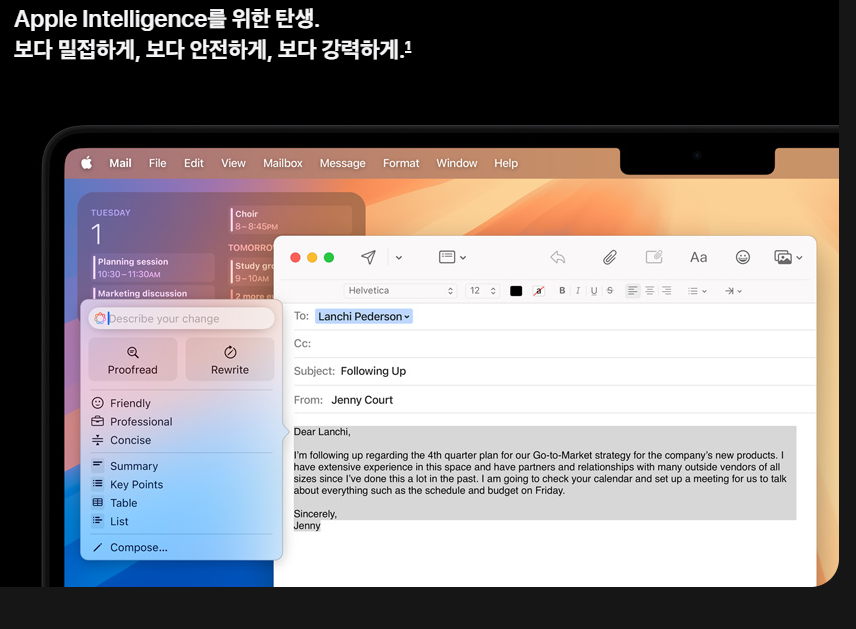Toggle underline formatting

pyautogui.click(x=594, y=290)
